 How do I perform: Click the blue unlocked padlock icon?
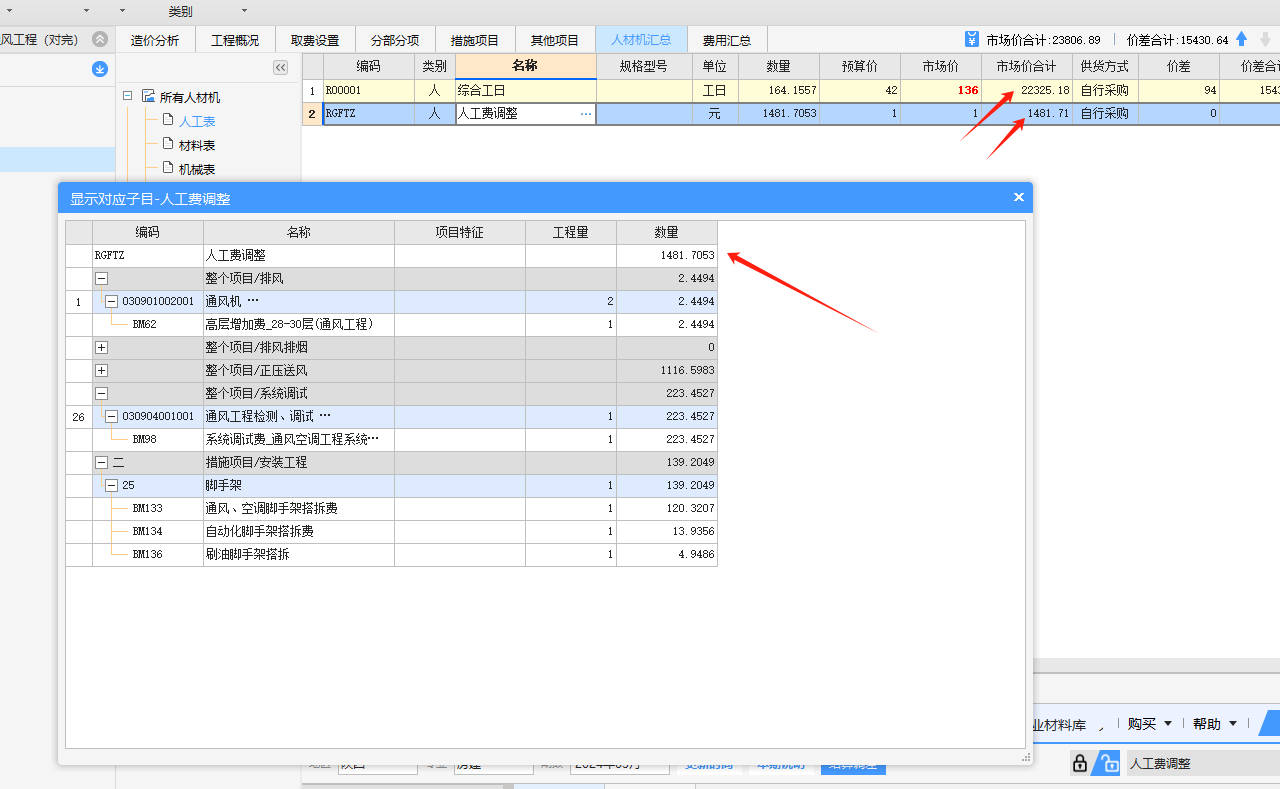click(1106, 763)
